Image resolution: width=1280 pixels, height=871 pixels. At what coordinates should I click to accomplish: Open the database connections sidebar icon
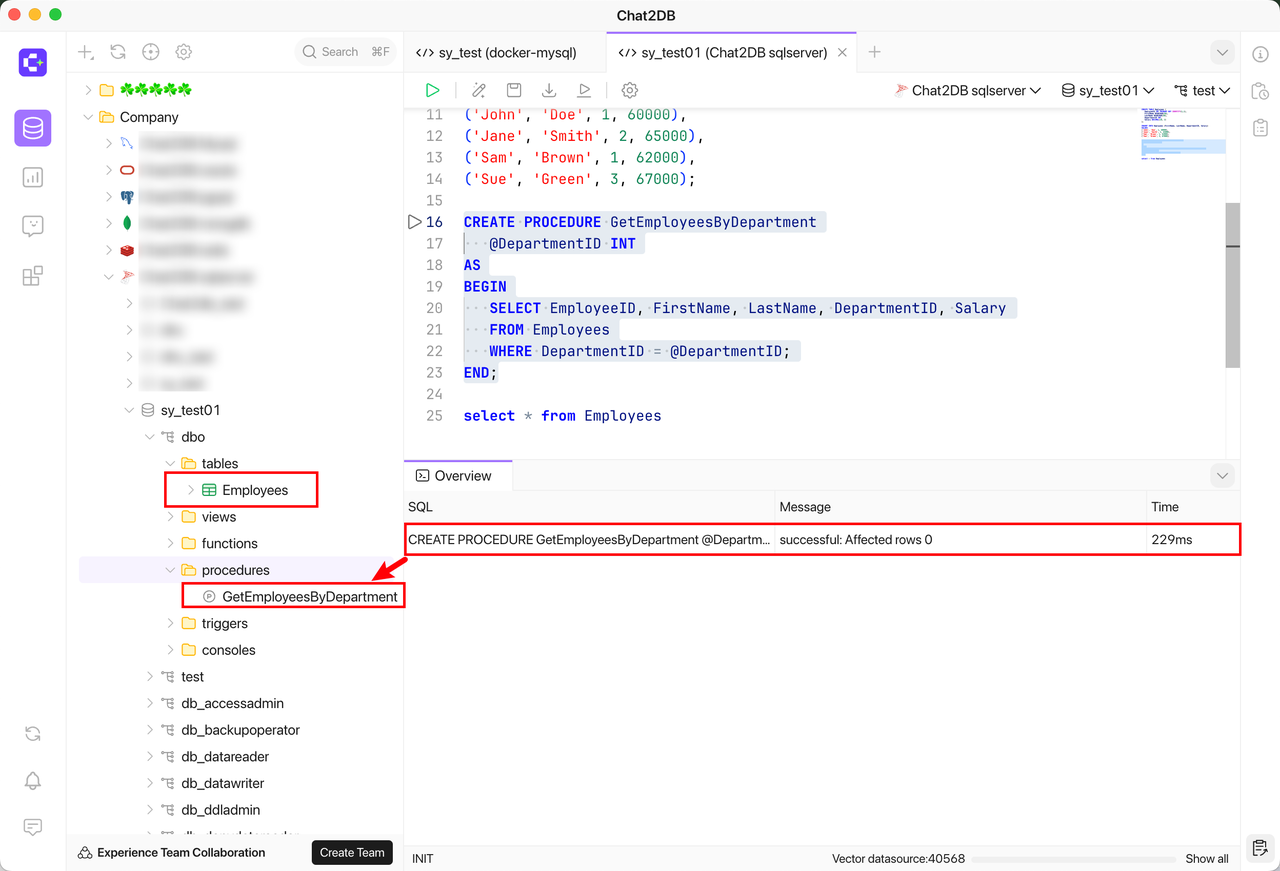(x=33, y=128)
